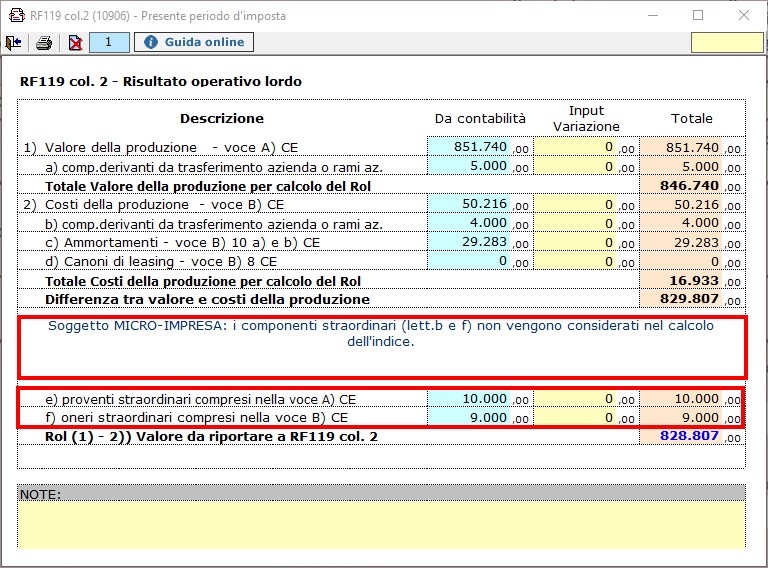This screenshot has width=768, height=568.
Task: Click inside the yellow NOTE text area
Action: coord(382,524)
